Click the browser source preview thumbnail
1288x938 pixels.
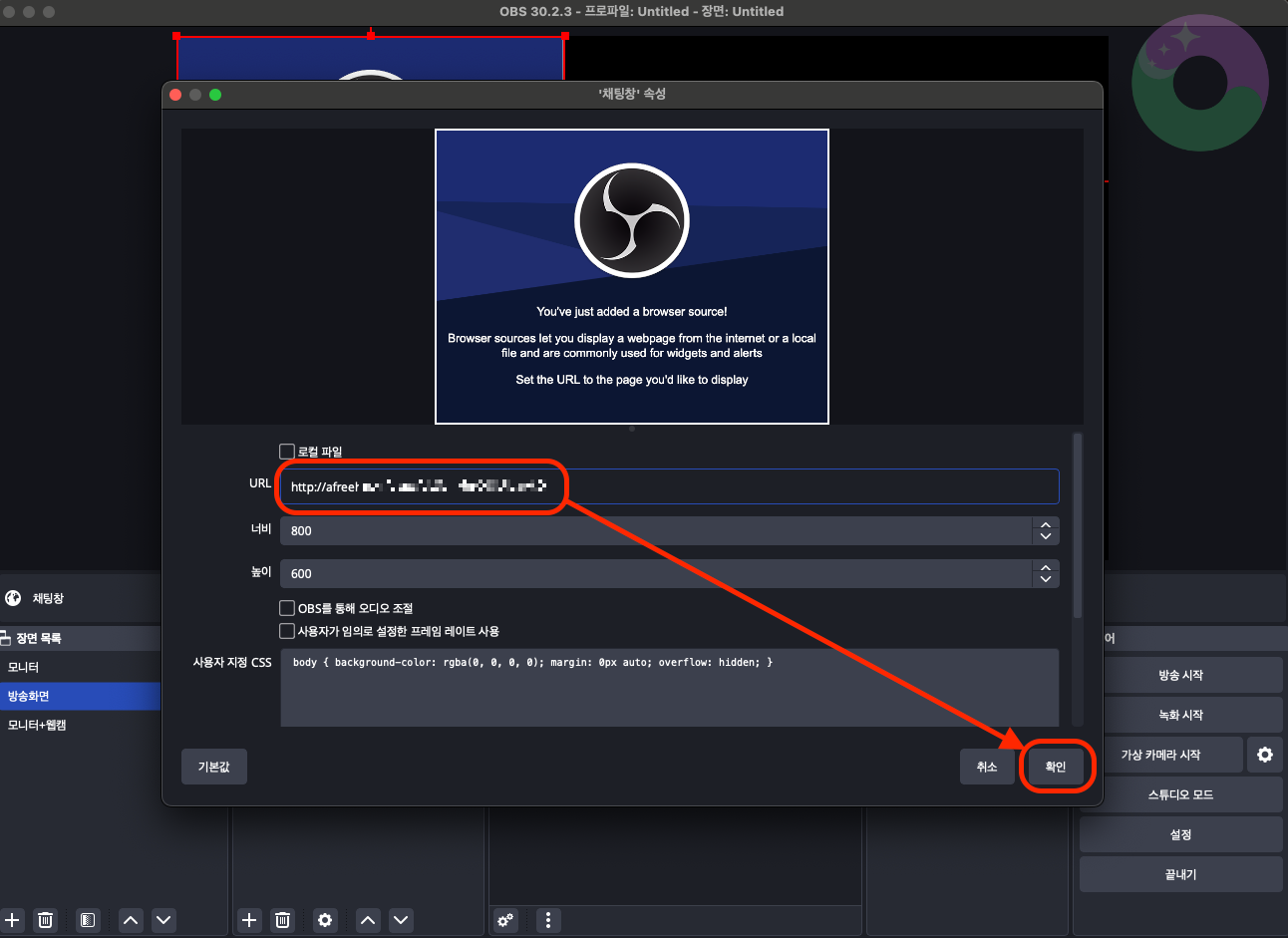click(x=632, y=276)
